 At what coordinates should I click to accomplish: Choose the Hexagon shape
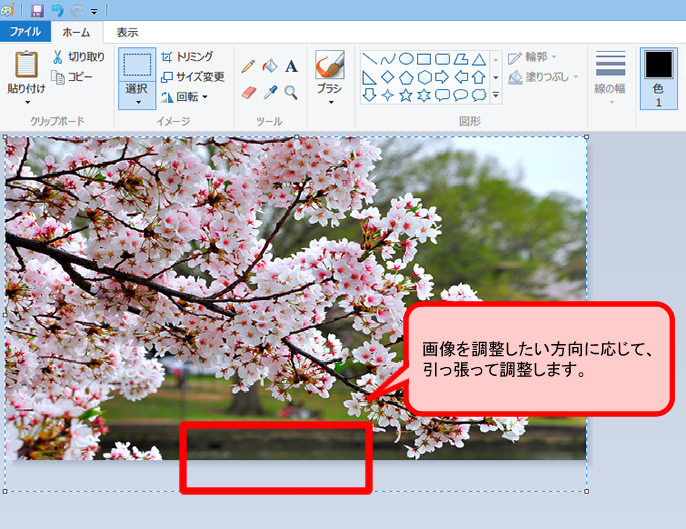click(x=424, y=77)
